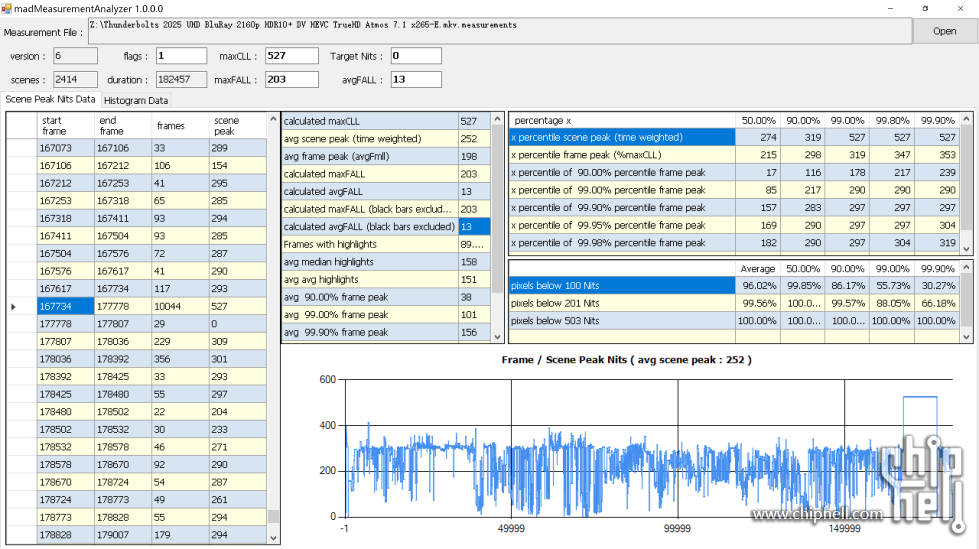Click the Open button for the measurement file

click(x=944, y=31)
